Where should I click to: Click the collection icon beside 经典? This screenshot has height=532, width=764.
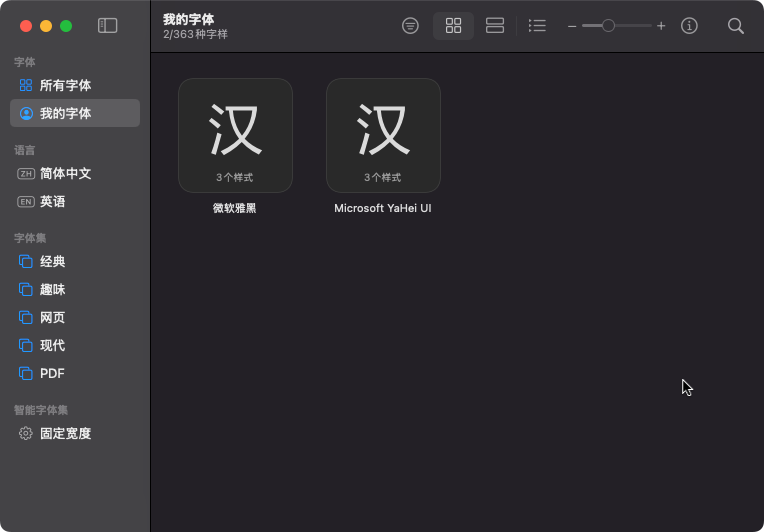pos(26,262)
